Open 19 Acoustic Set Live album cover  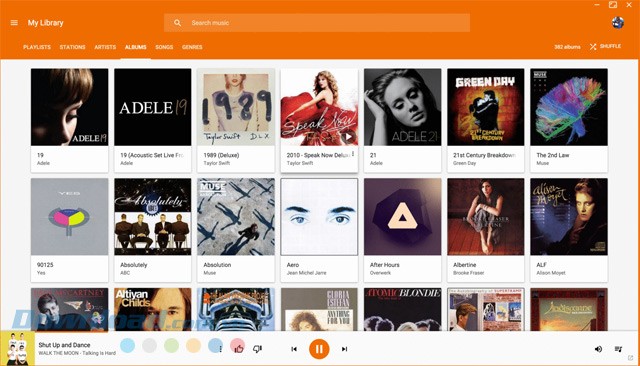153,107
